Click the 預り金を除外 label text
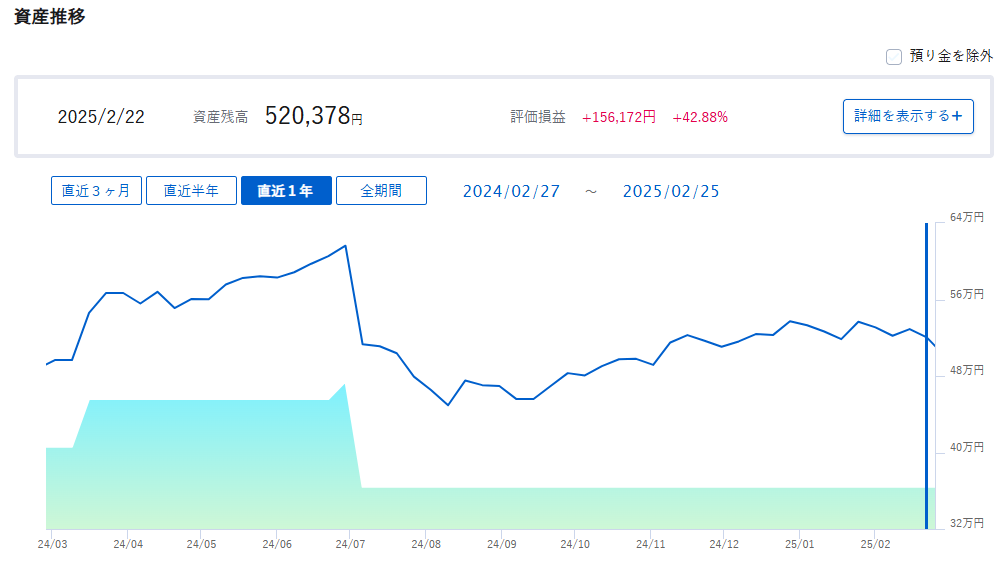 (x=951, y=56)
